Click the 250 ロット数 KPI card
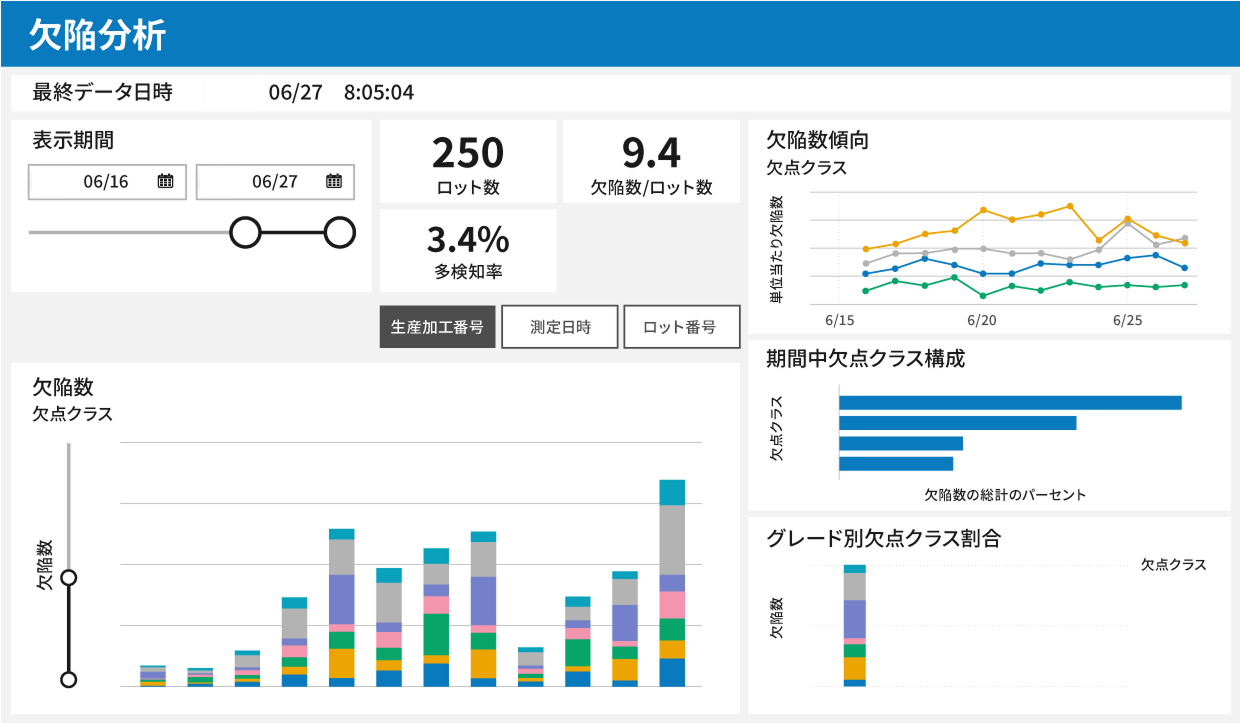Viewport: 1240px width, 723px height. (x=468, y=162)
